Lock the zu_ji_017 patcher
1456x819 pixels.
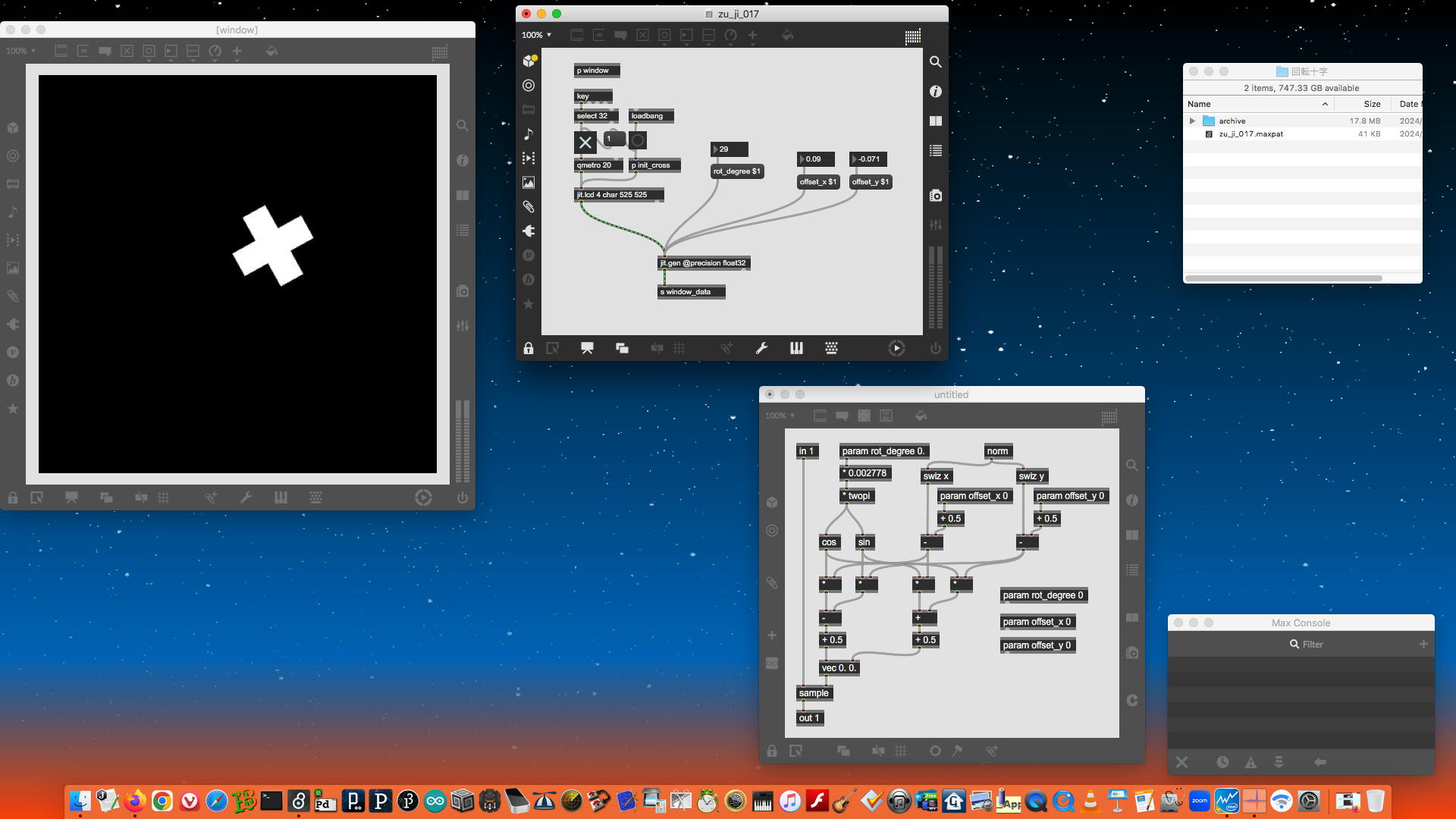pos(529,348)
